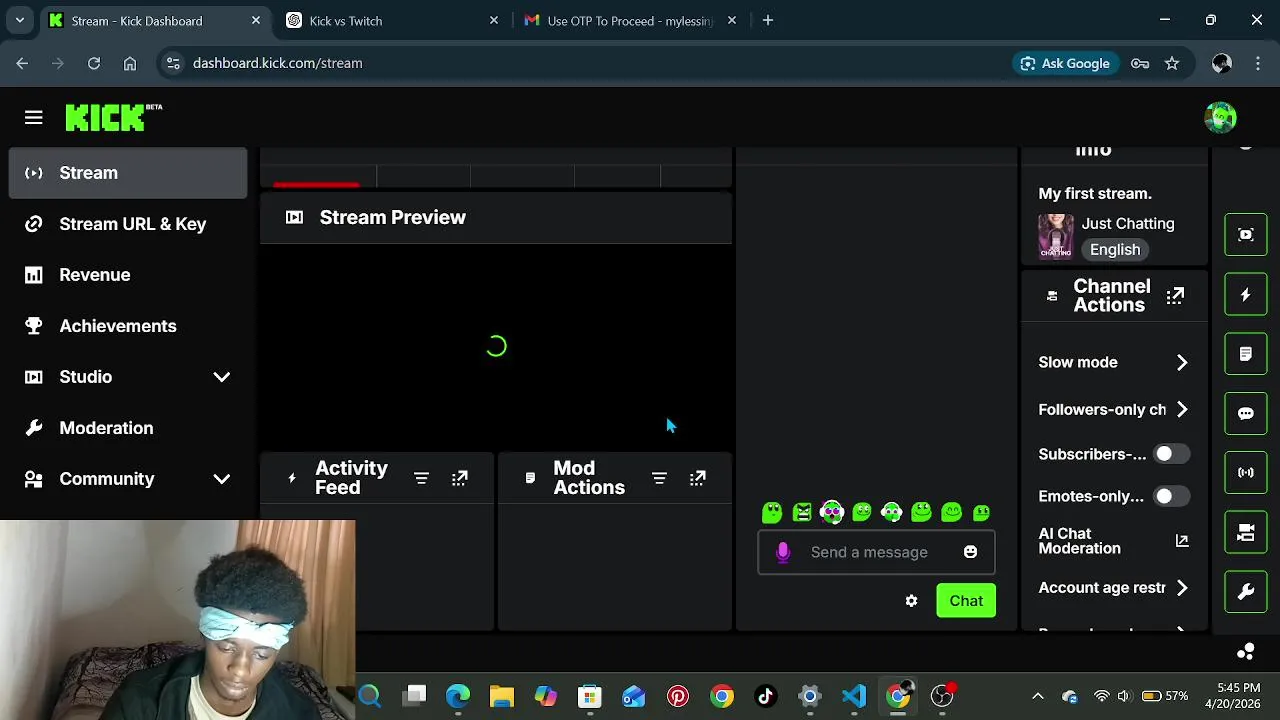Toggle the mod actions note button in right rail
Screen dimensions: 1280x720
1246,354
